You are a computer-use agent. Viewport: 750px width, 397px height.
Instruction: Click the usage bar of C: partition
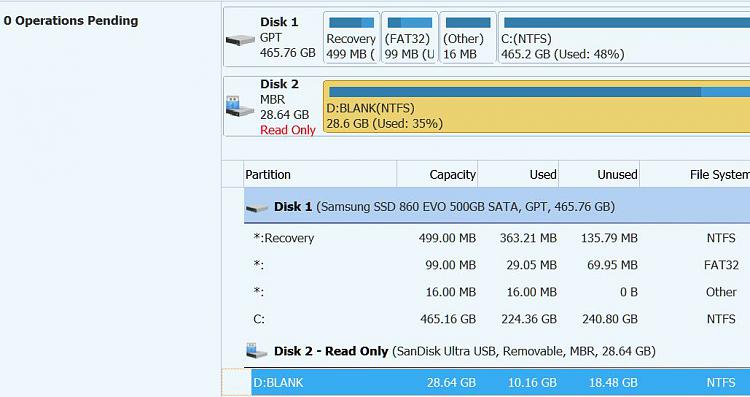tap(627, 22)
